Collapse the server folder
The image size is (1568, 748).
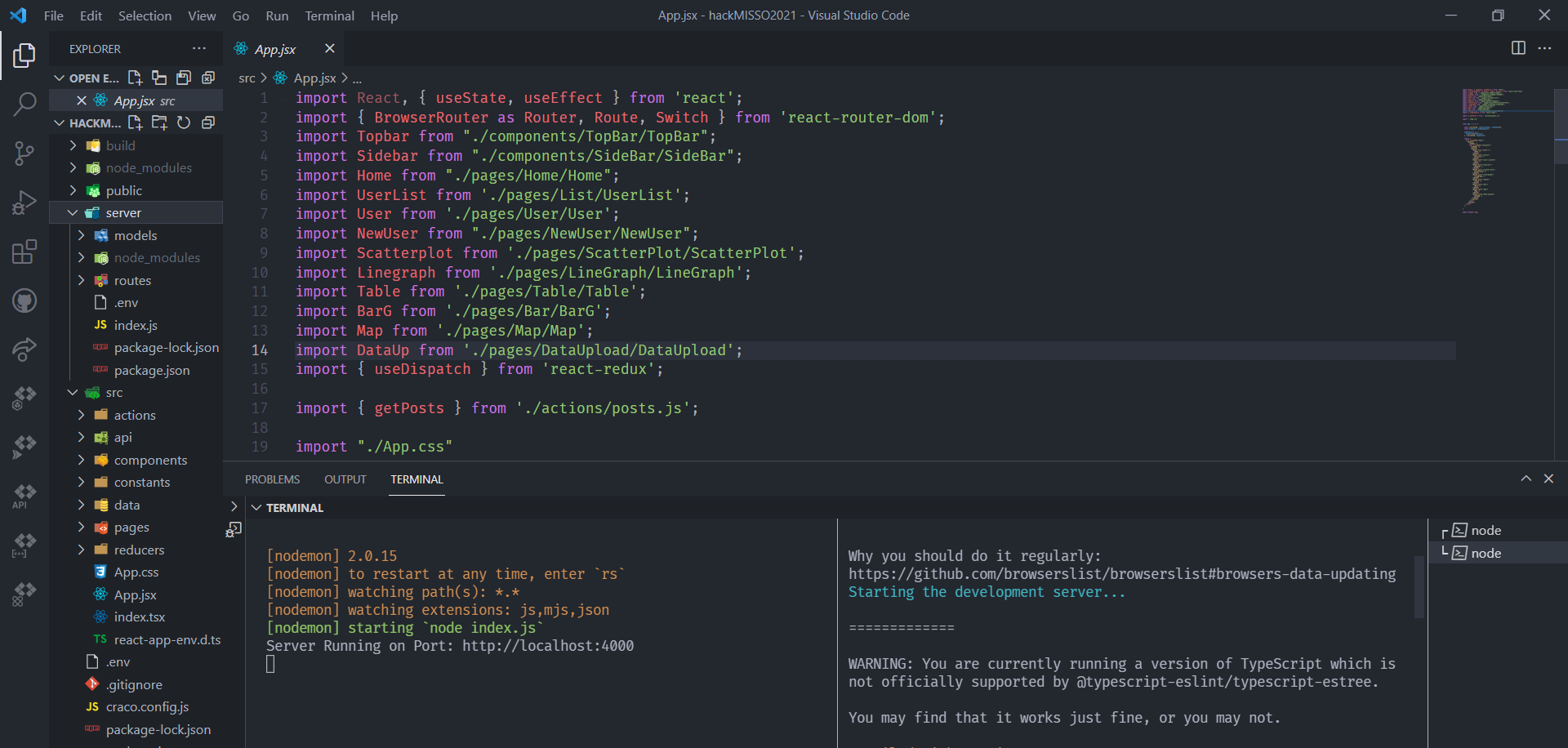(x=73, y=212)
